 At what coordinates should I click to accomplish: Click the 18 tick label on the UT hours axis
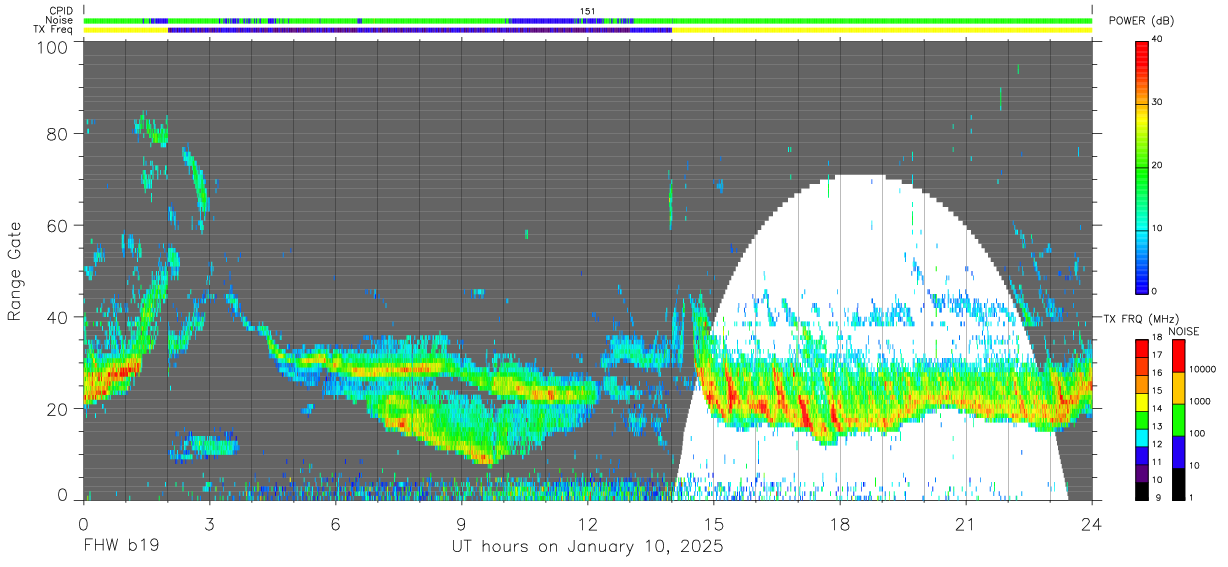[840, 524]
